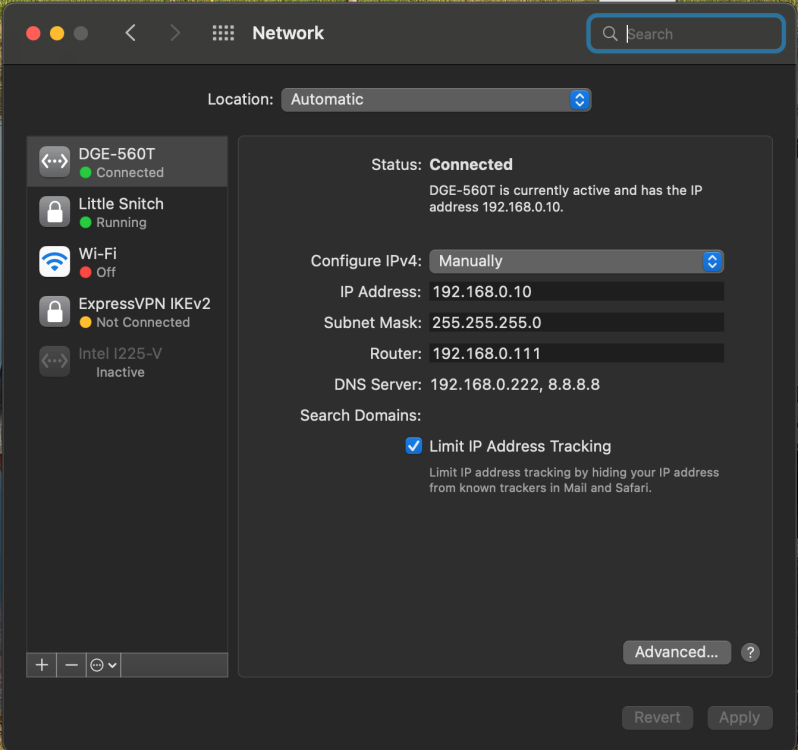Click the green Connected status dot
798x750 pixels.
click(86, 172)
